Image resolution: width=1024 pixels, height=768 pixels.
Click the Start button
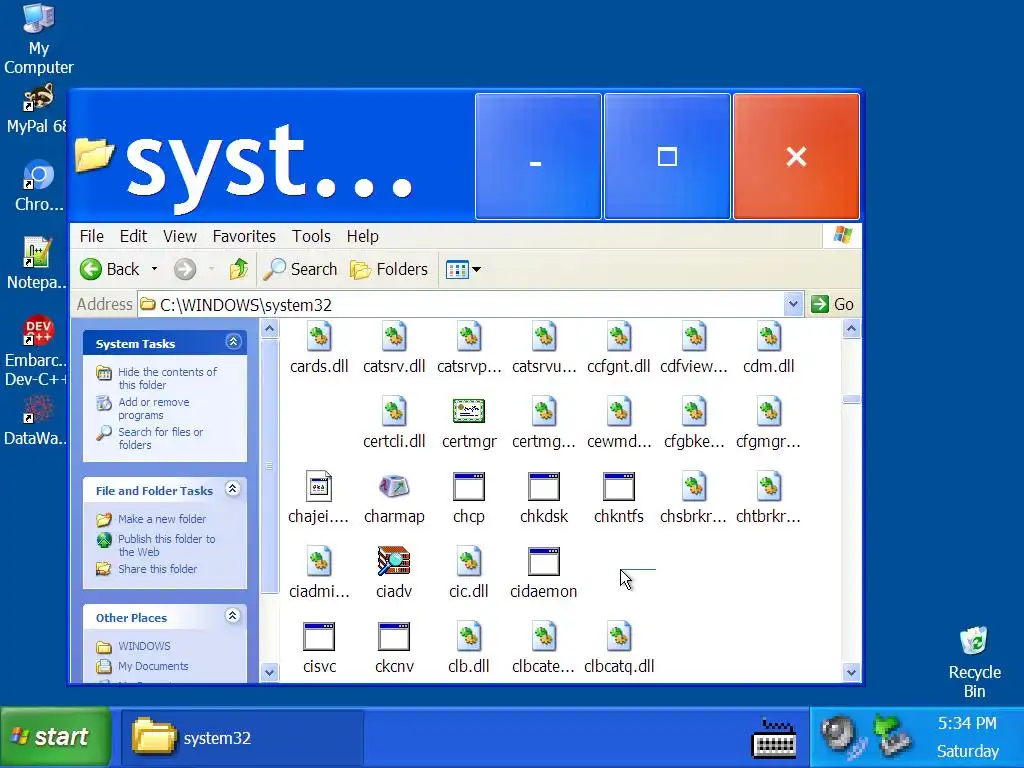pos(55,737)
